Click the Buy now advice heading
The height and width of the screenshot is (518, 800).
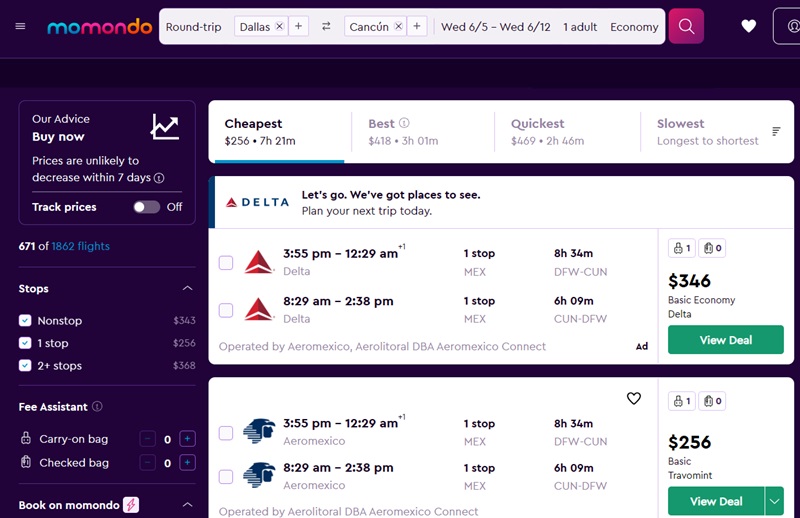click(x=58, y=137)
